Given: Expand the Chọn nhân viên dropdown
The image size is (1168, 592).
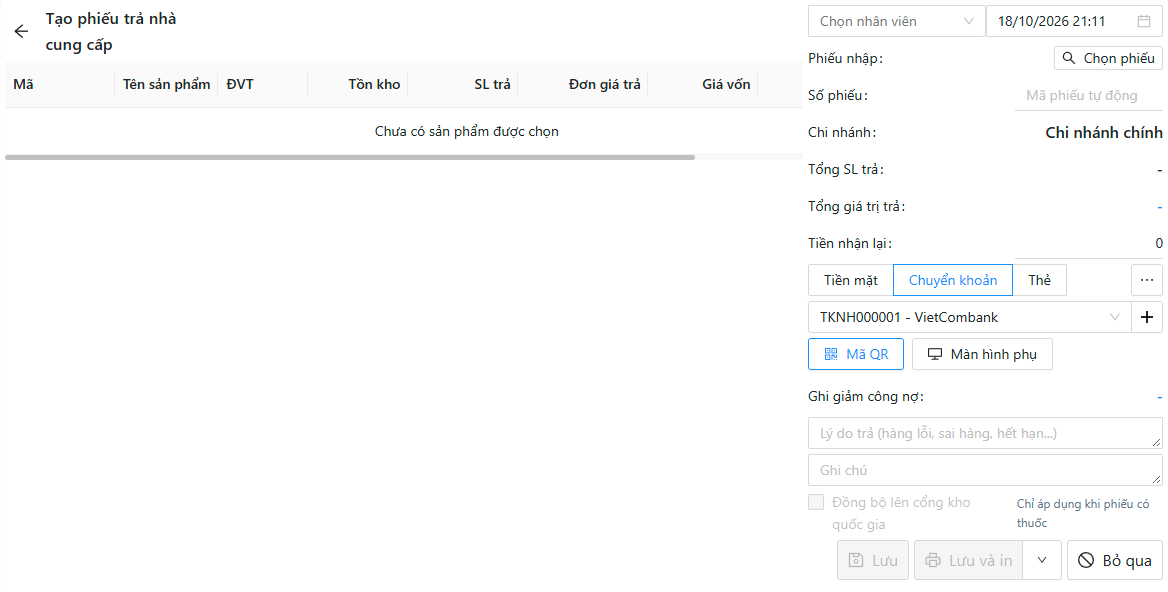Looking at the screenshot, I should (x=896, y=21).
